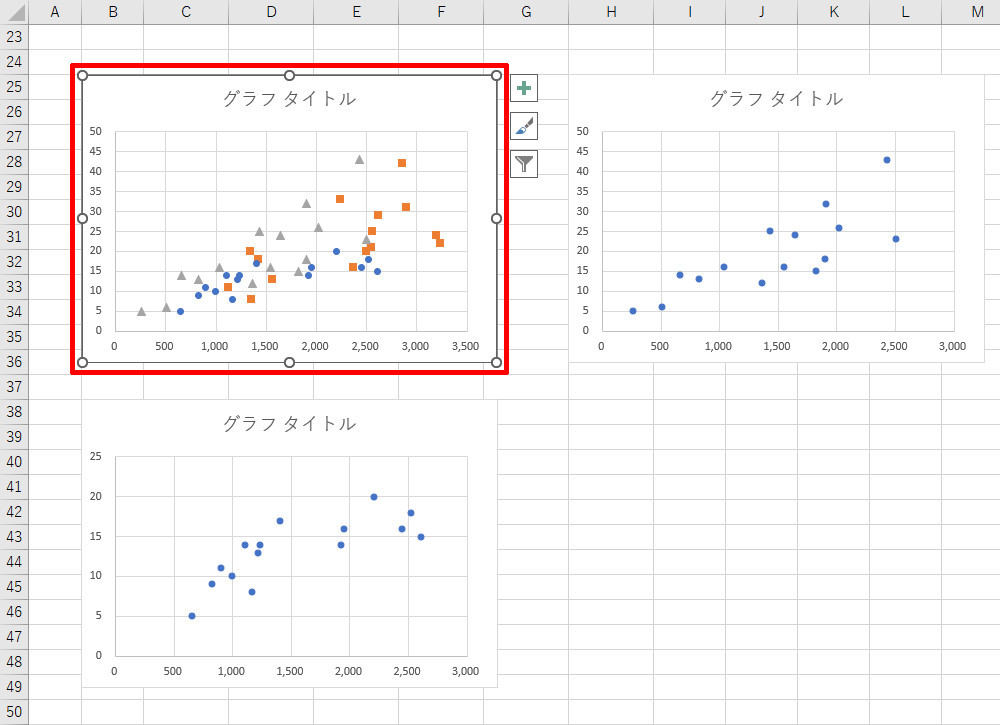Select column G header
This screenshot has height=725, width=1000.
(526, 11)
